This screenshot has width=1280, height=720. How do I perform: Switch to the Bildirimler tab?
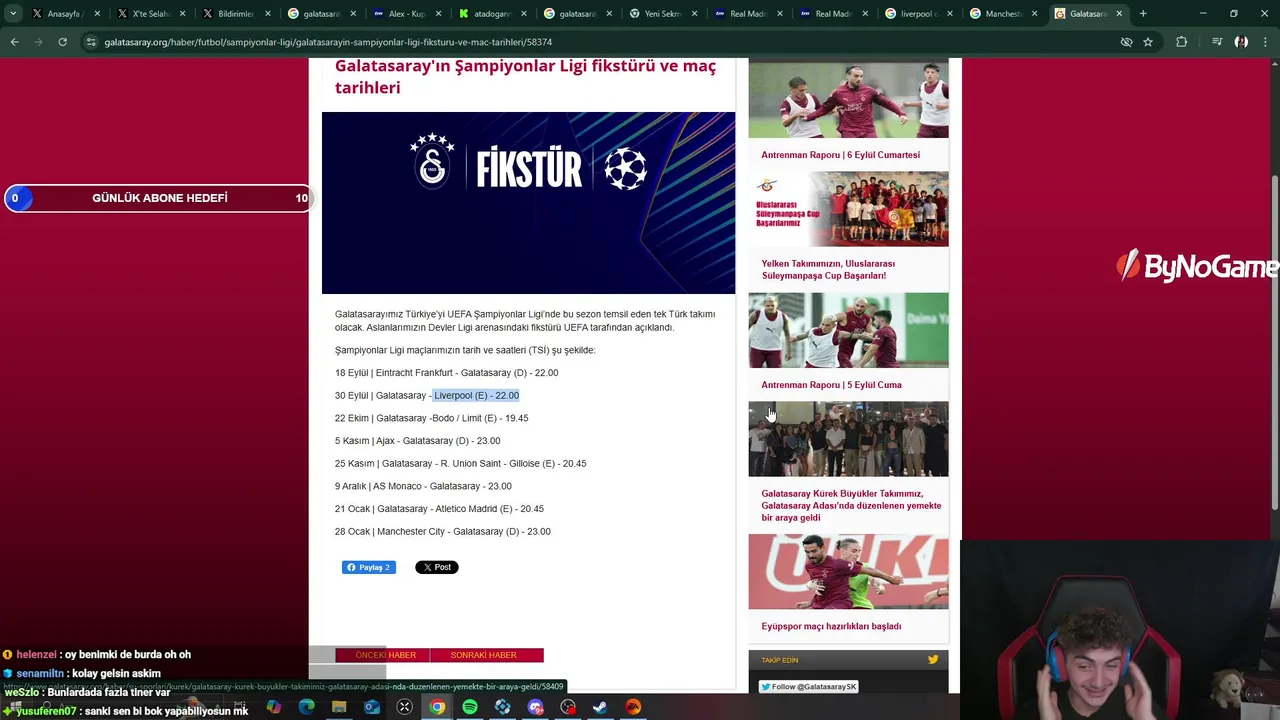tap(235, 14)
